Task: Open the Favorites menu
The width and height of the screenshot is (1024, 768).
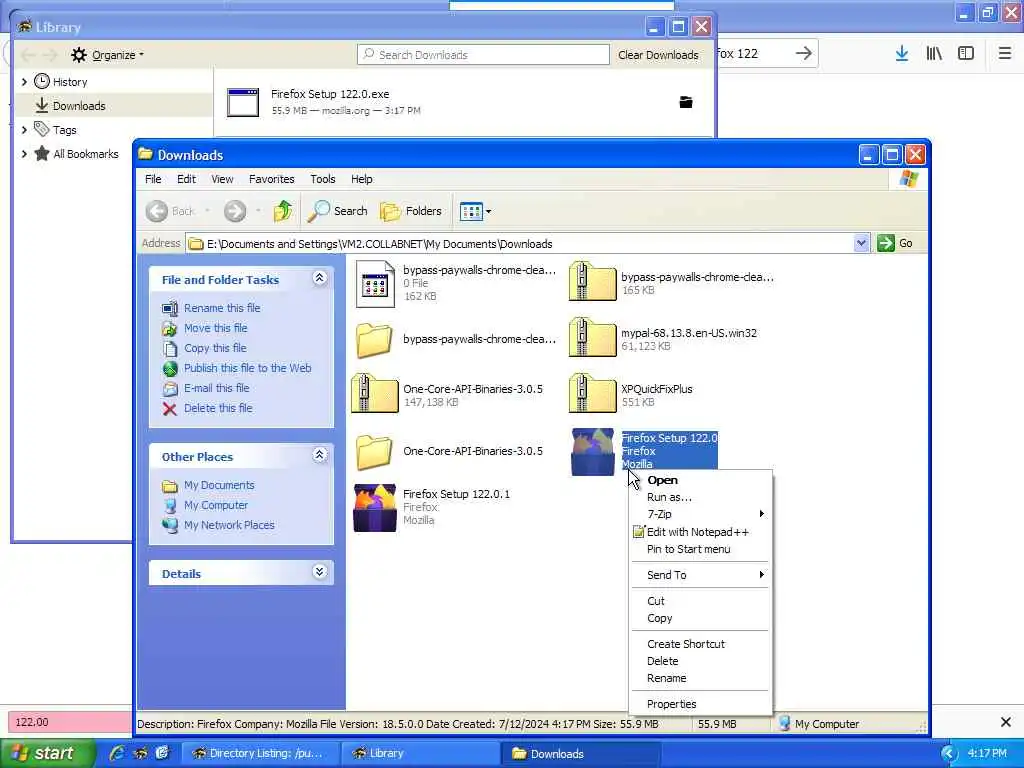Action: coord(272,179)
